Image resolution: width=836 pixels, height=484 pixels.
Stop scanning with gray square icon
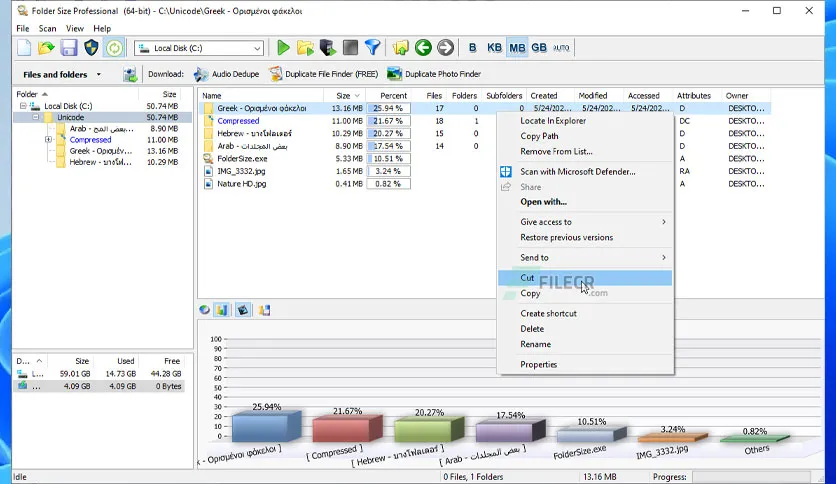click(350, 48)
